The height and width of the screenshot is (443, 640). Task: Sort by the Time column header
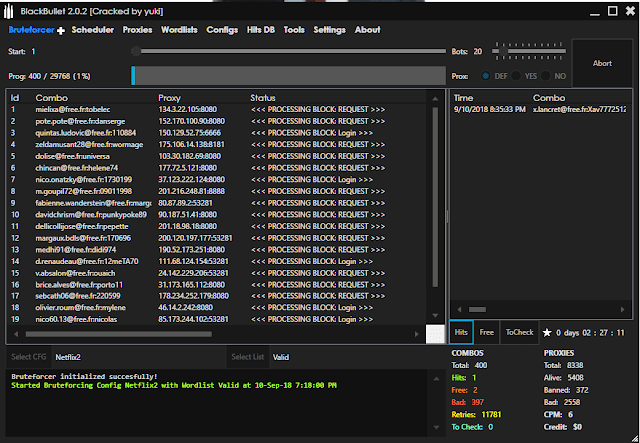pyautogui.click(x=463, y=98)
